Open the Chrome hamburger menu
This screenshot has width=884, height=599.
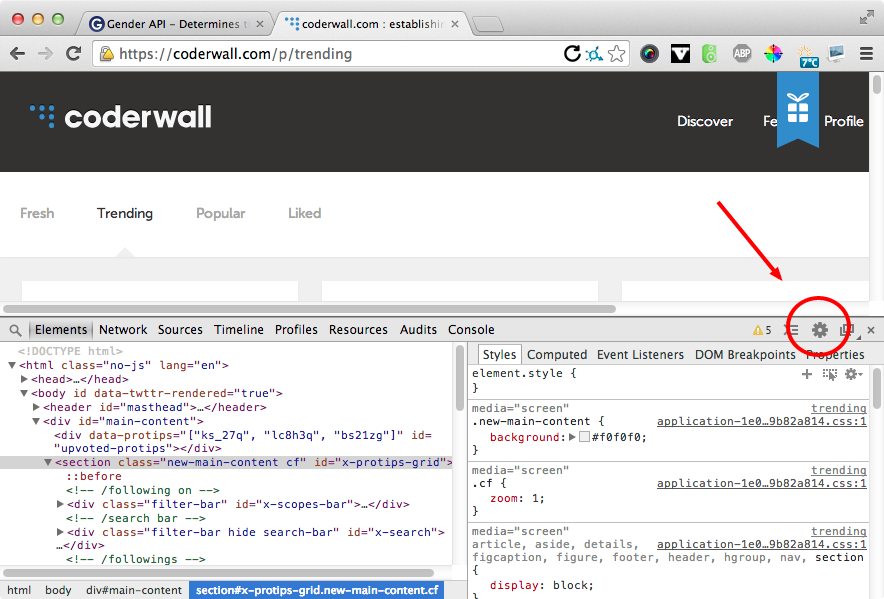(x=867, y=54)
